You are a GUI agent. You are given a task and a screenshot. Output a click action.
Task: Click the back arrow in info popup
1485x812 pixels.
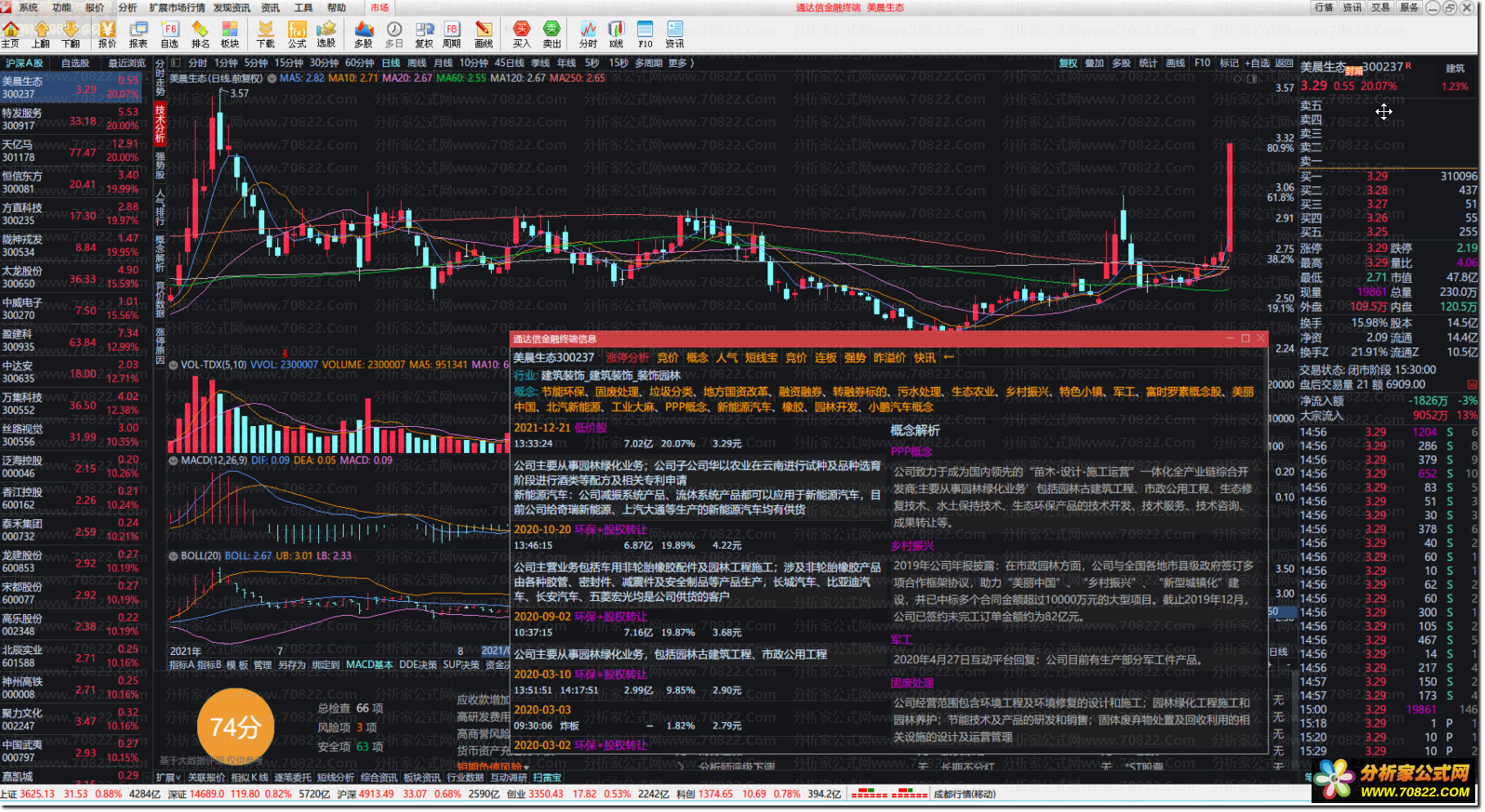[948, 357]
